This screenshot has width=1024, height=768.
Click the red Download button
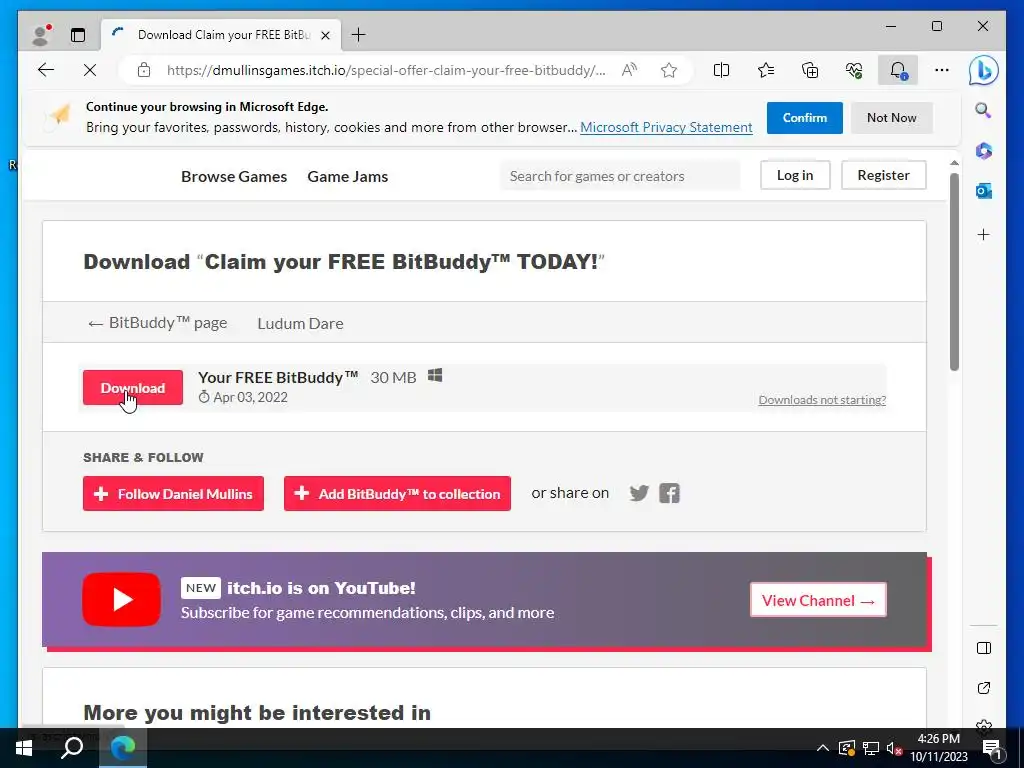[x=133, y=387]
